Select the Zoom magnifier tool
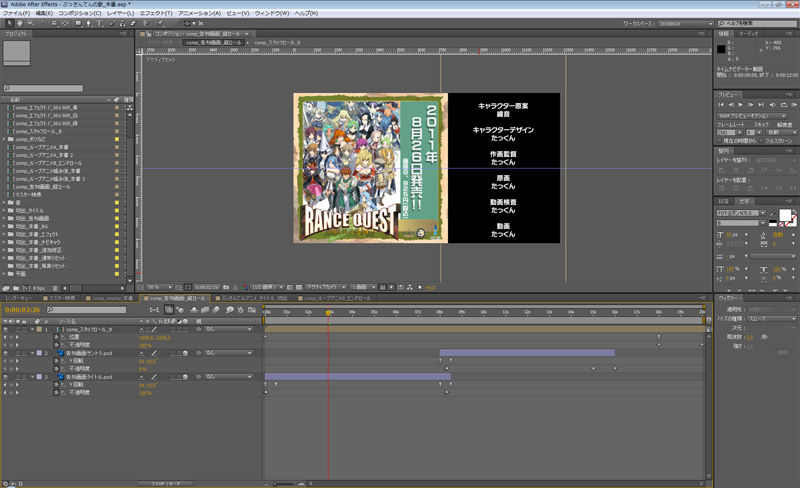 pos(30,22)
